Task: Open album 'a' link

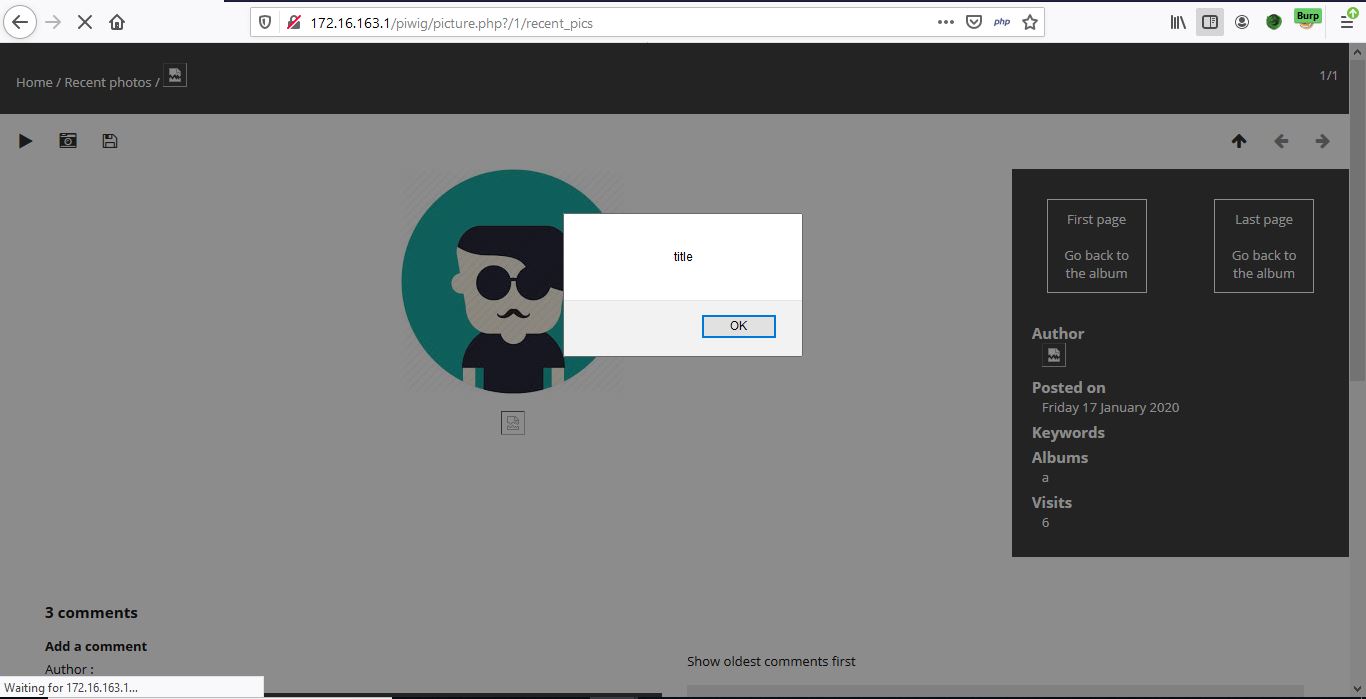Action: click(1045, 477)
